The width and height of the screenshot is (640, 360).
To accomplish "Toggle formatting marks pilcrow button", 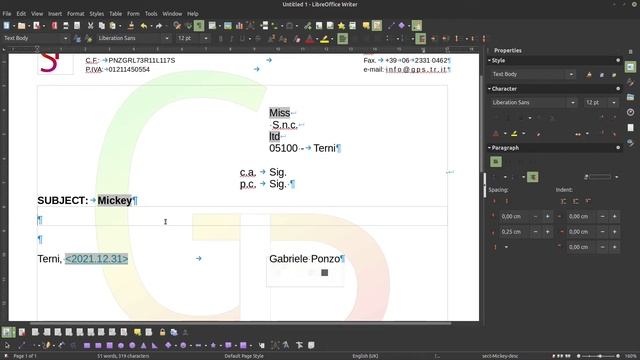I will [199, 26].
